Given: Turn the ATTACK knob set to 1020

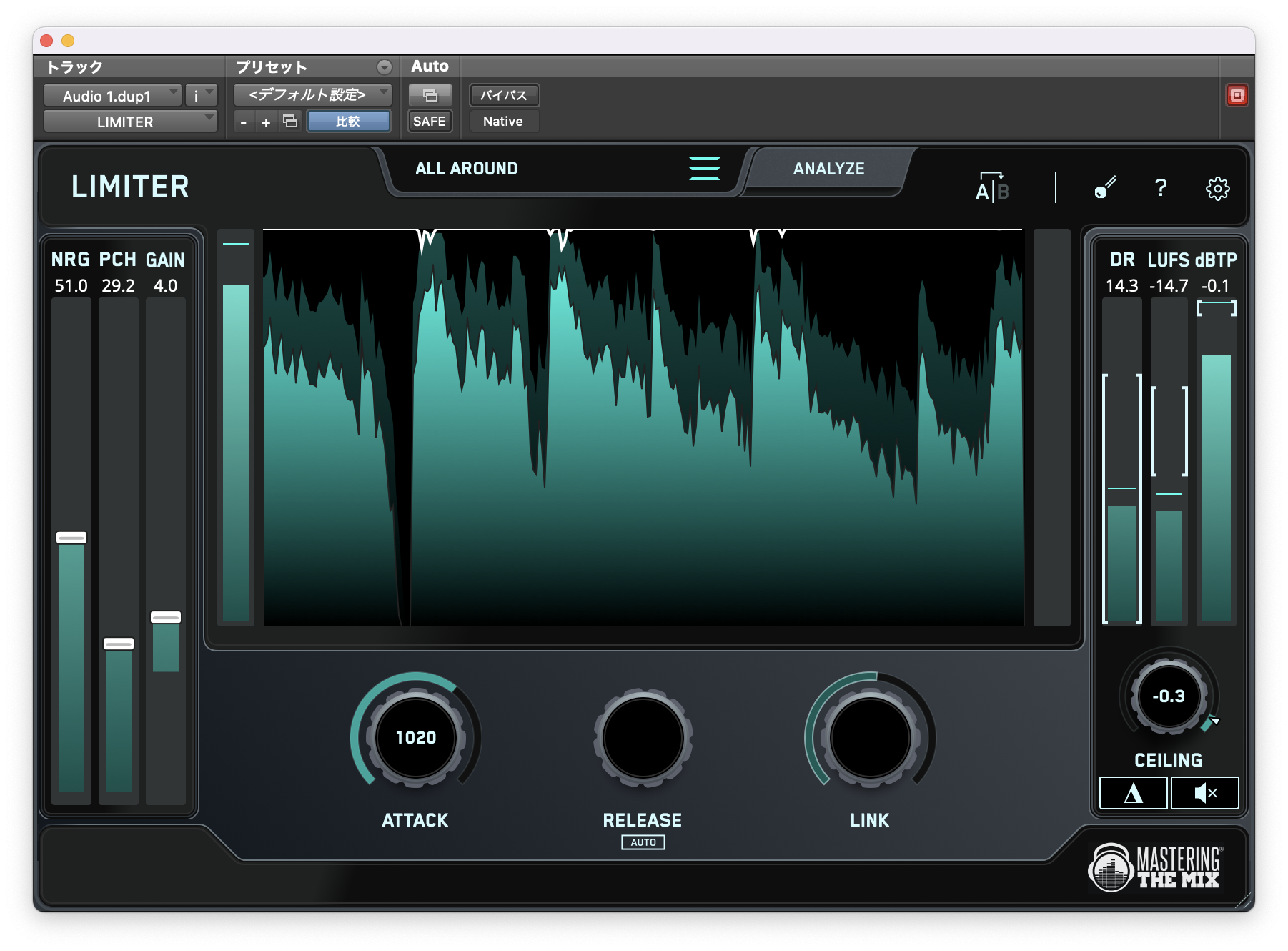Looking at the screenshot, I should click(x=414, y=738).
